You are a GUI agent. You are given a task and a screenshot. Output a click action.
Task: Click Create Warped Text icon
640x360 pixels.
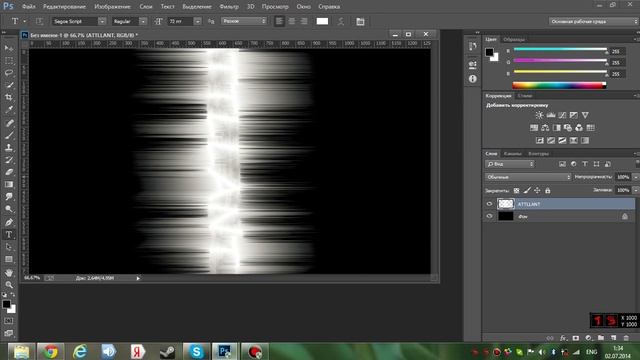341,21
